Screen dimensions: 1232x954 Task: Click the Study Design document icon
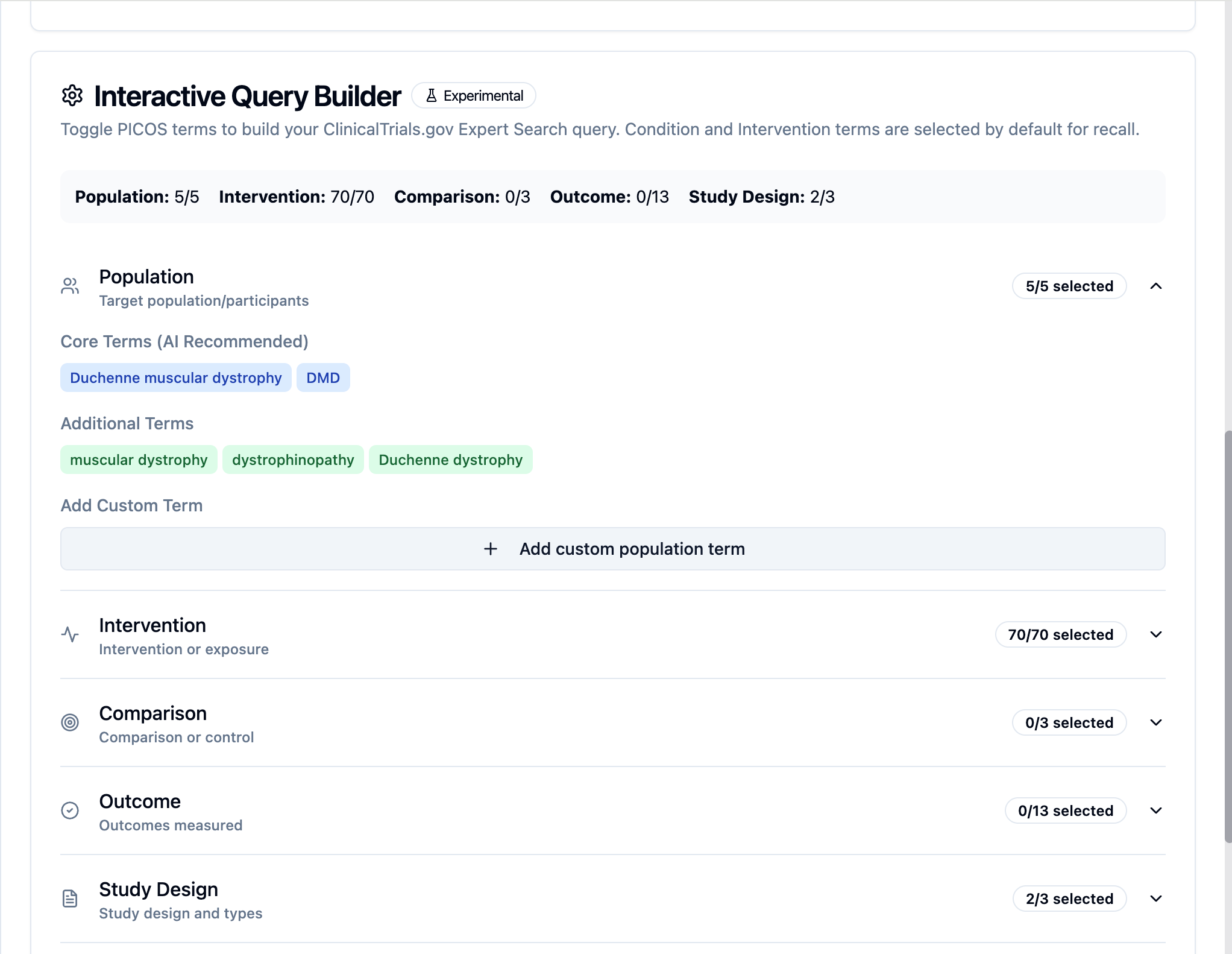(x=70, y=899)
